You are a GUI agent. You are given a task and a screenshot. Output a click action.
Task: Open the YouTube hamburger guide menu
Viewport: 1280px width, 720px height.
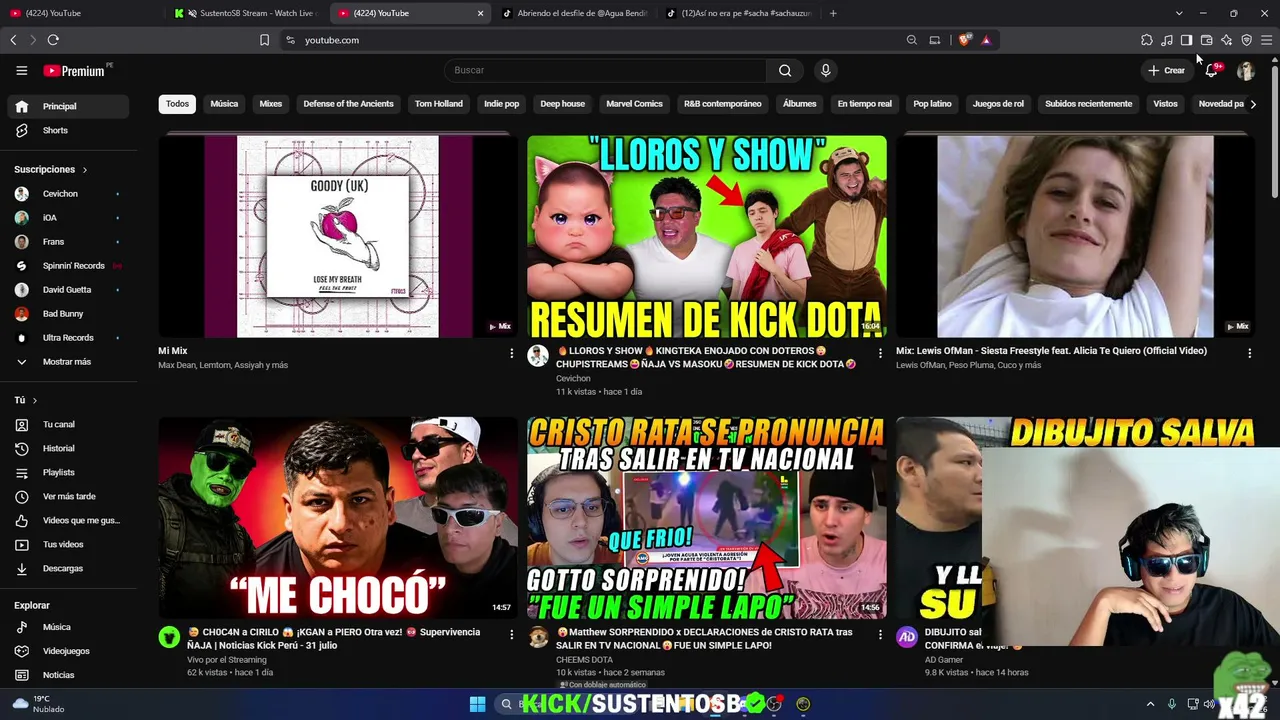(21, 70)
